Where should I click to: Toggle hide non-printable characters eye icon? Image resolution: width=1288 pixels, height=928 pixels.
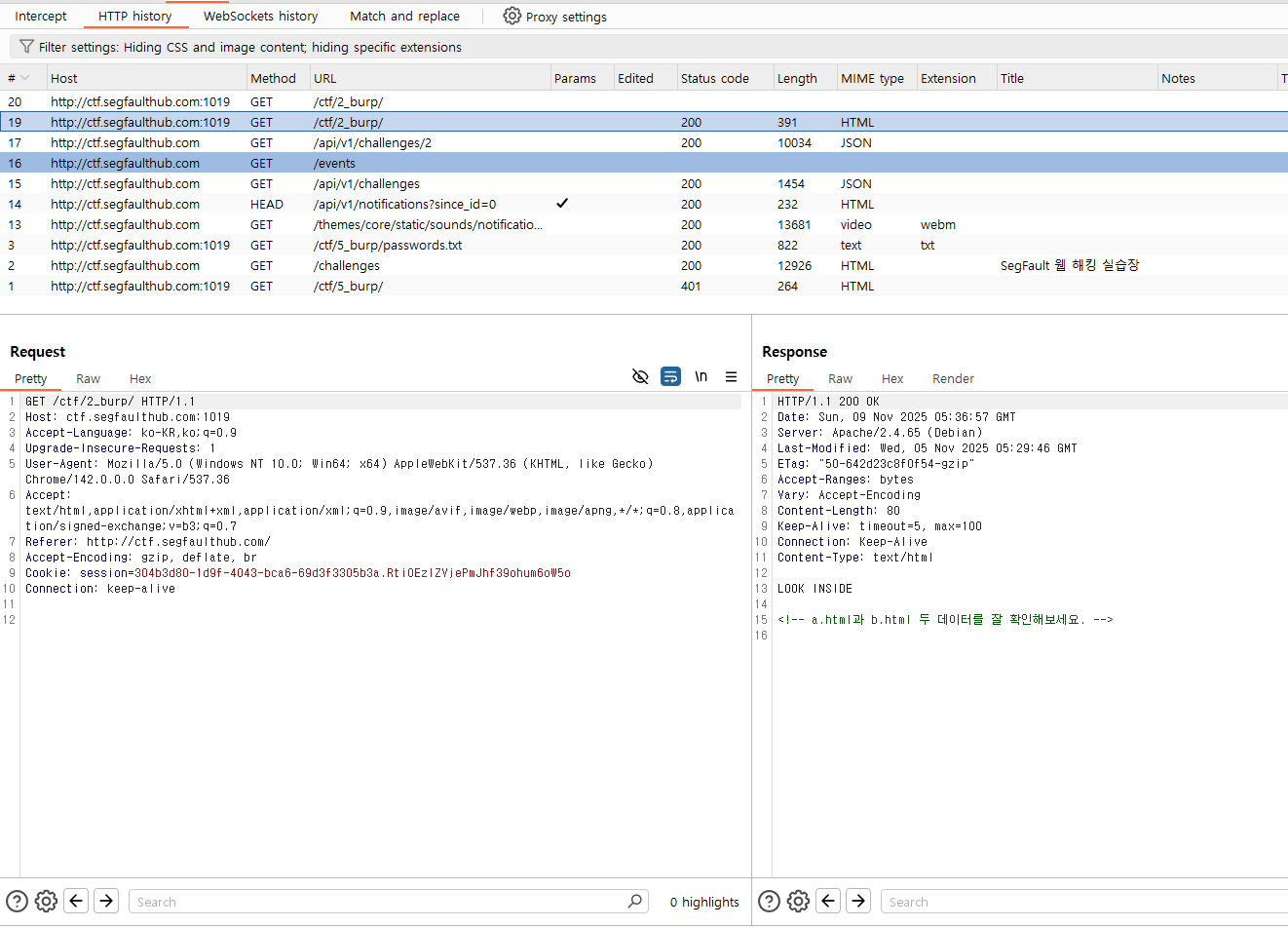tap(640, 377)
